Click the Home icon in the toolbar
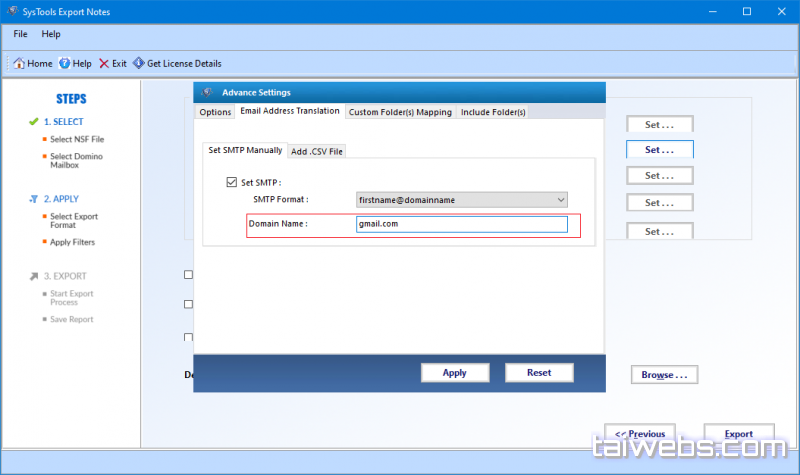 click(x=19, y=63)
